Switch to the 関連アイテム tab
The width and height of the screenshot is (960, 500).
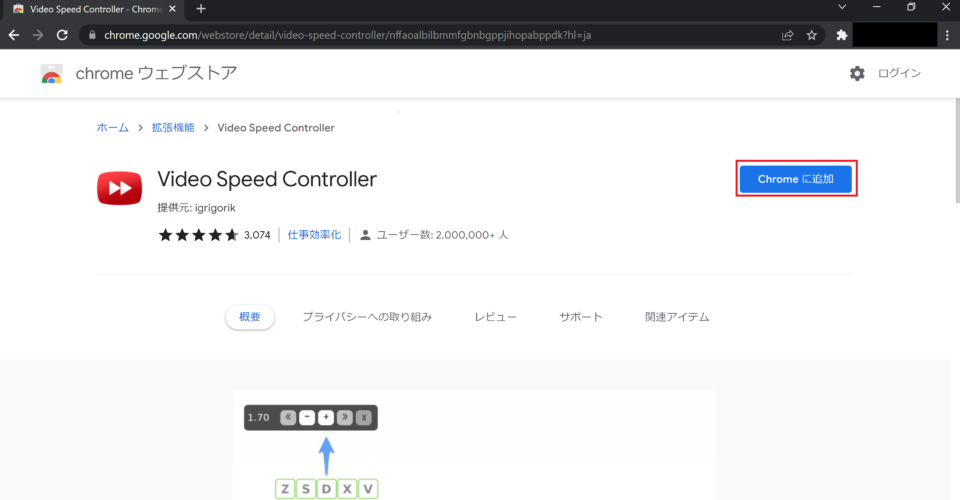[677, 317]
